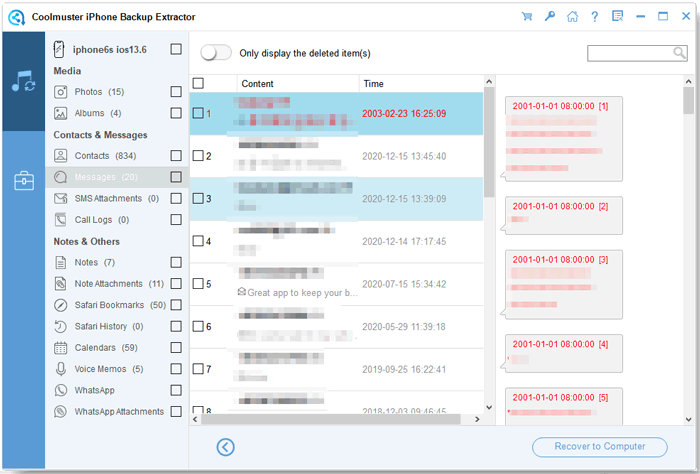
Task: Click the WhatsApp Attachments icon
Action: 60,412
